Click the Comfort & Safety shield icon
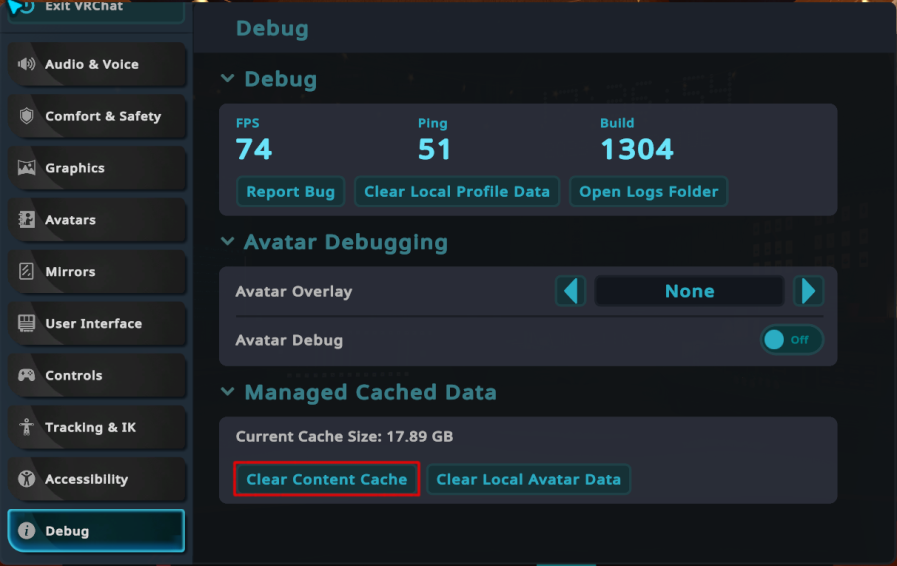This screenshot has height=566, width=897. pos(27,116)
